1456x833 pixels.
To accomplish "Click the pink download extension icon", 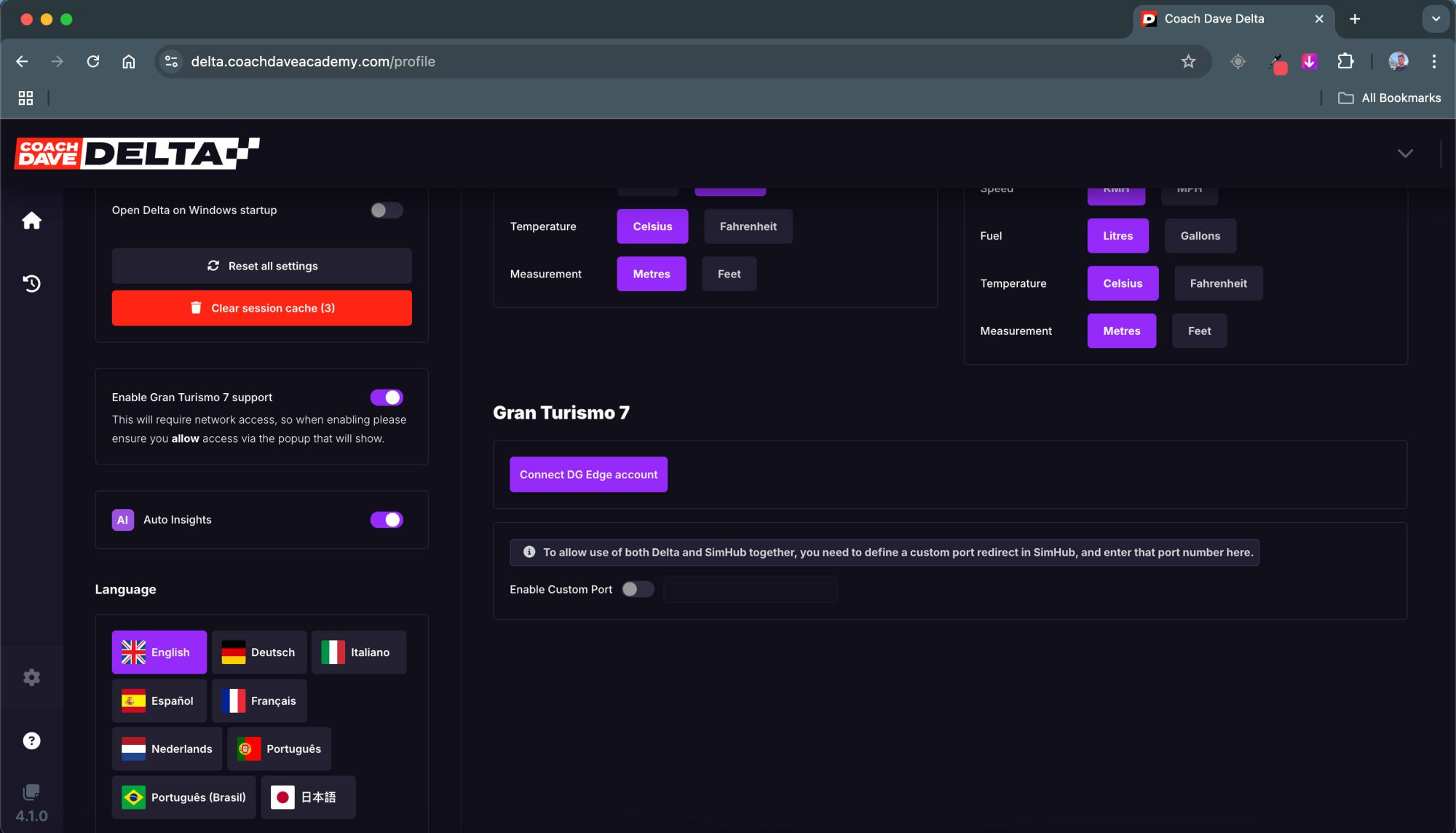I will click(1309, 61).
